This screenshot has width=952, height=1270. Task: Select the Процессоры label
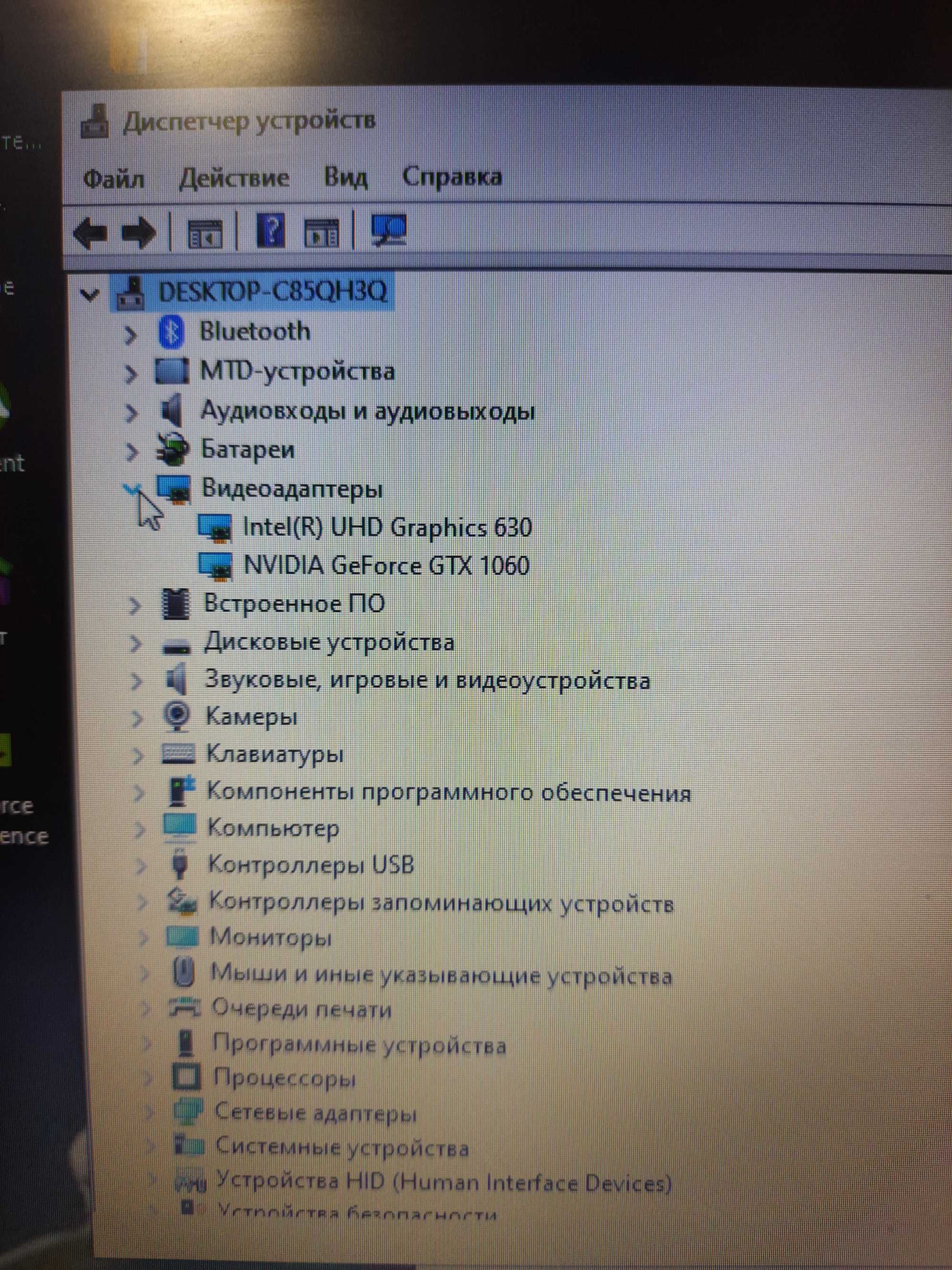285,1078
